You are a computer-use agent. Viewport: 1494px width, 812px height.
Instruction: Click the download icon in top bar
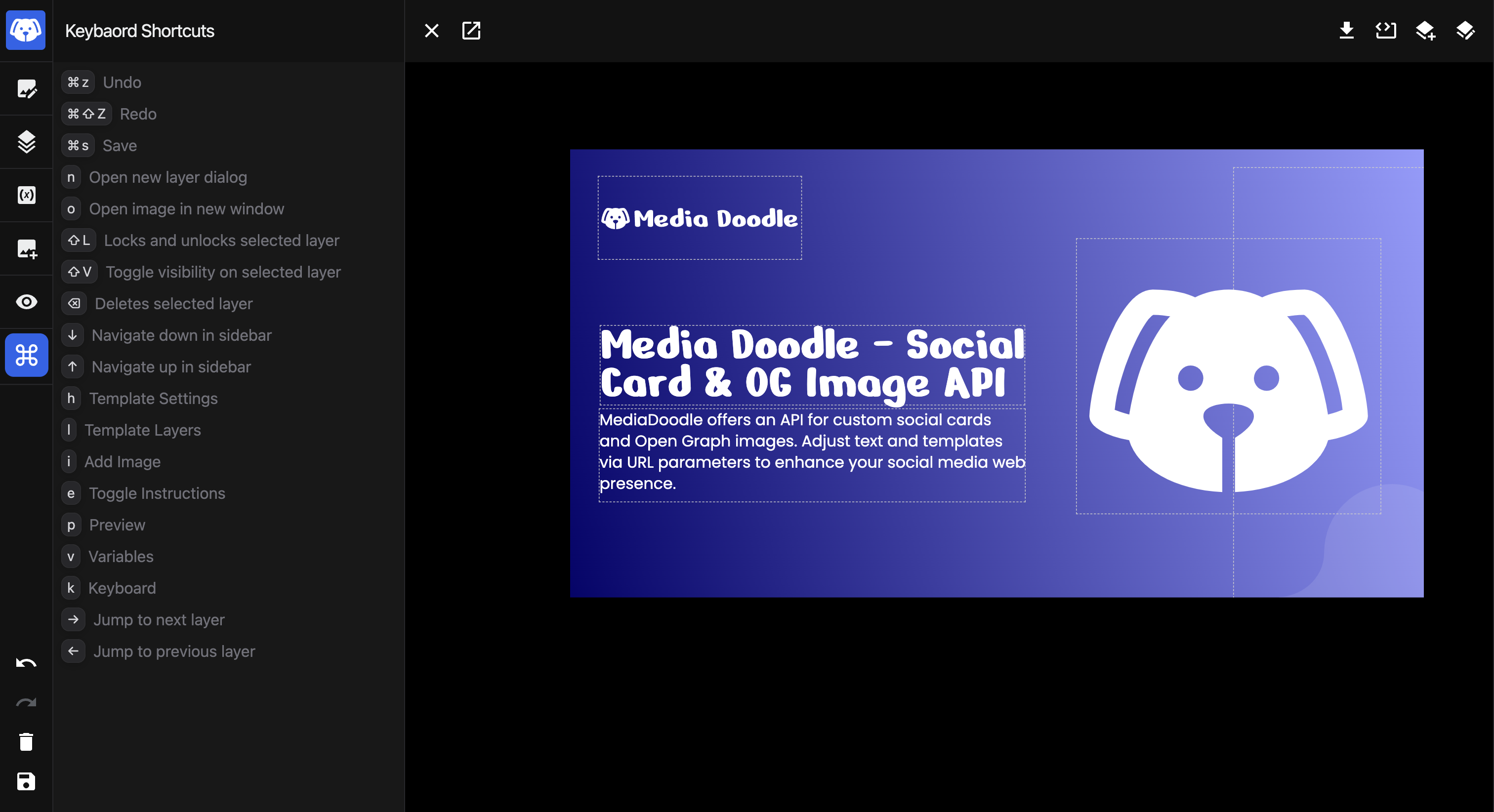pos(1347,30)
